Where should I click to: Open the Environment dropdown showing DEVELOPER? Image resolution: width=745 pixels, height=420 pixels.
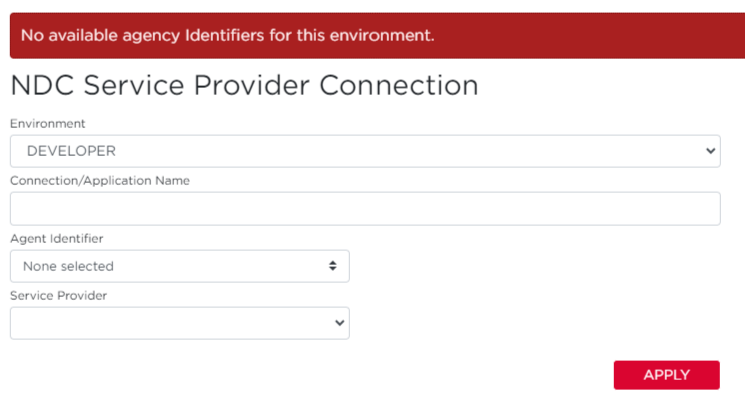coord(365,151)
